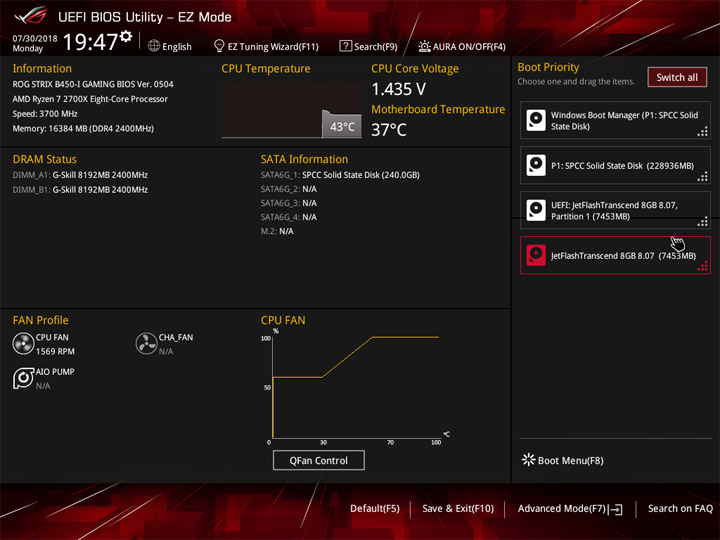This screenshot has width=720, height=540.
Task: Click SATA6G_4: N/A row
Action: pyautogui.click(x=289, y=217)
